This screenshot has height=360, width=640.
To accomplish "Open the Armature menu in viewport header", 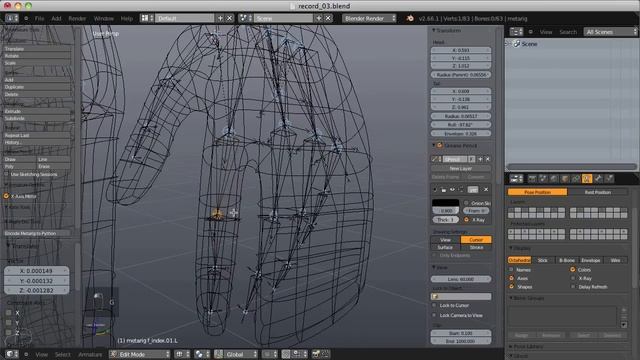I will click(x=90, y=354).
